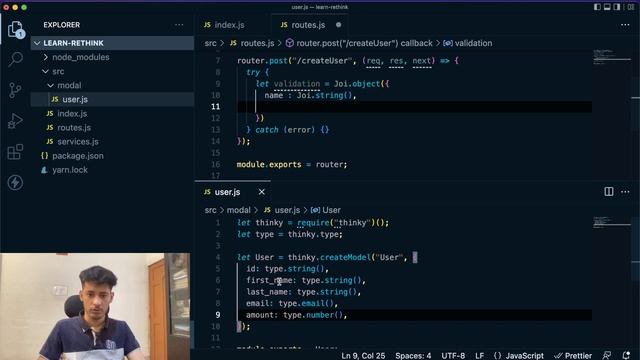Click the unsaved dot on routes.js tab
Screen dimensions: 640x360
click(x=338, y=25)
